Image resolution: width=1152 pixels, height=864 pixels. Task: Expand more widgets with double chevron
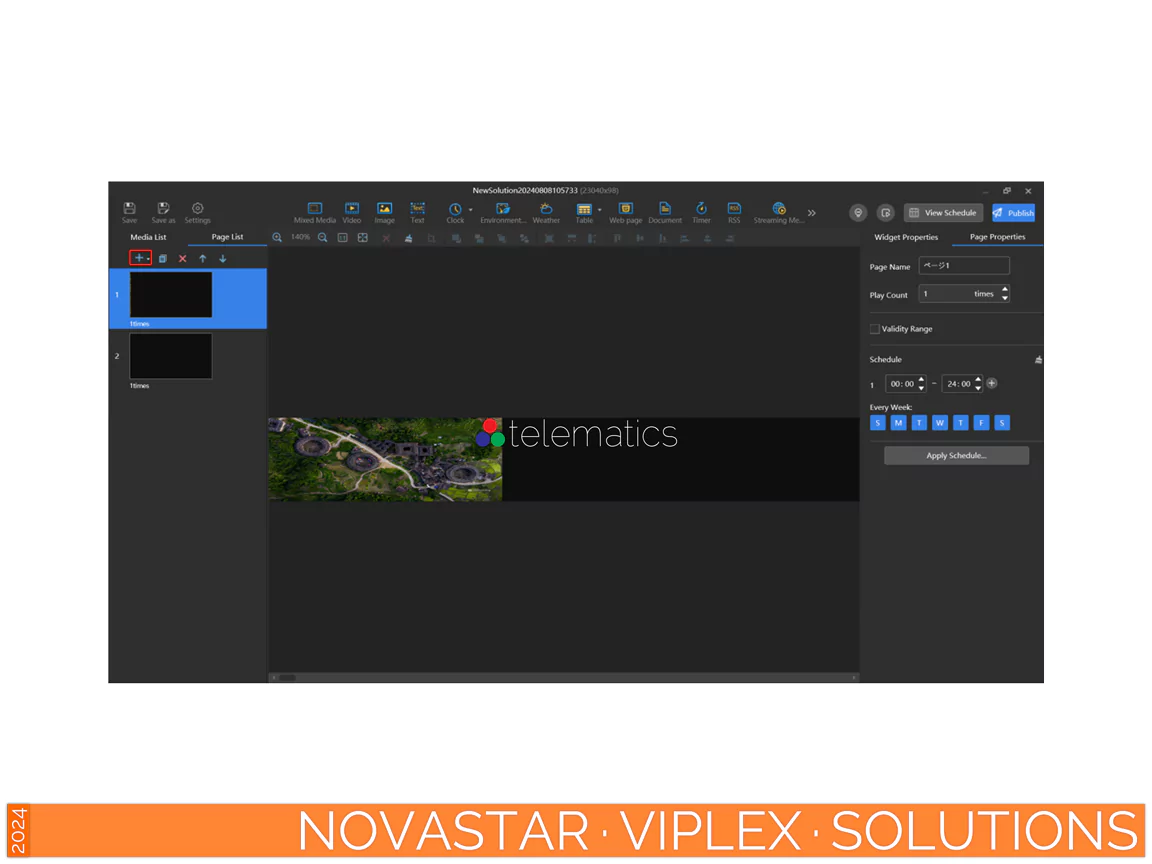tap(812, 213)
